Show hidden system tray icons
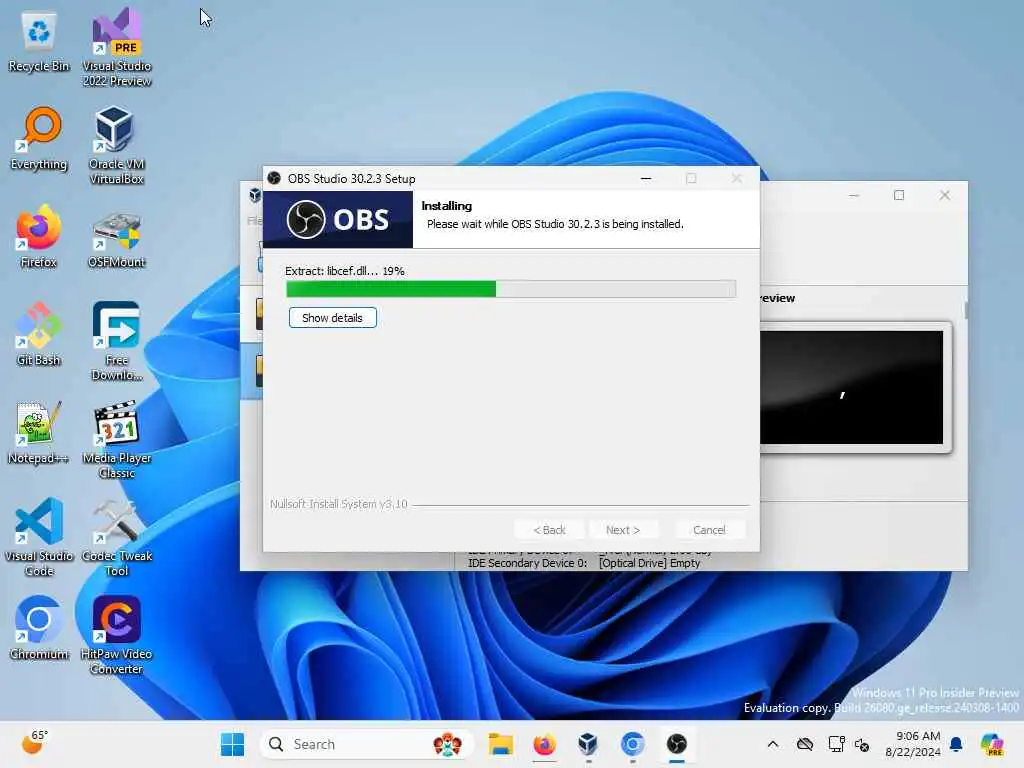 pyautogui.click(x=773, y=744)
